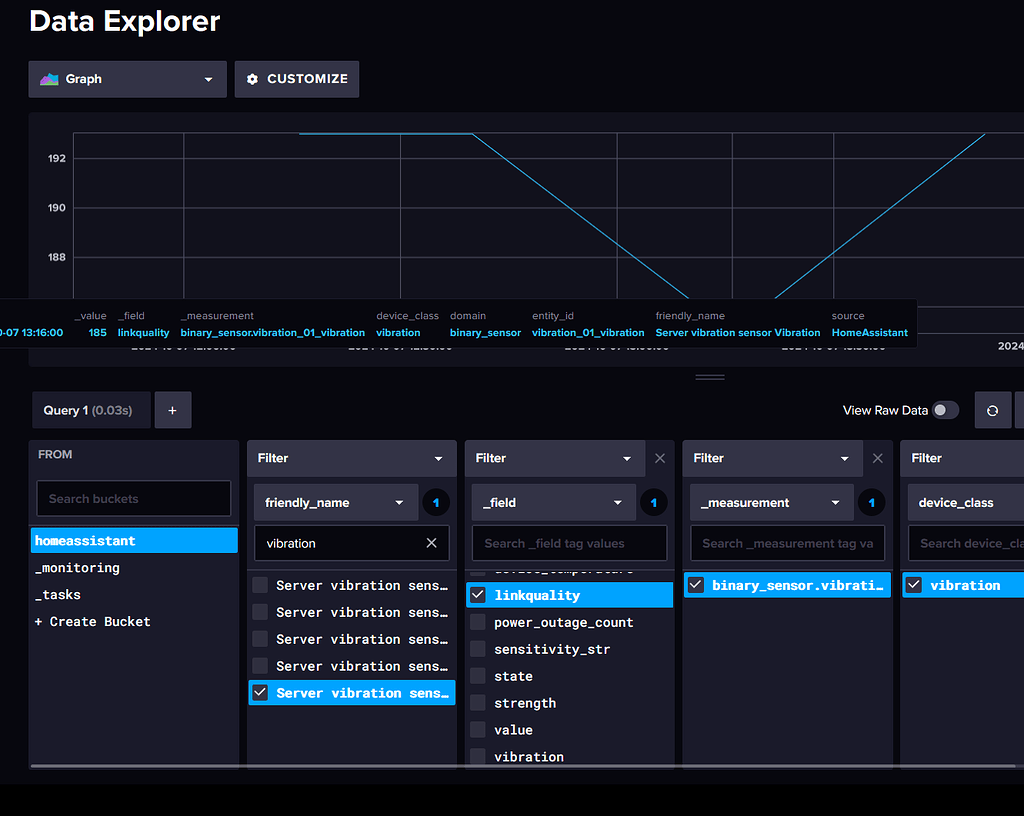Remove the _measurement filter column via its X

tap(877, 458)
